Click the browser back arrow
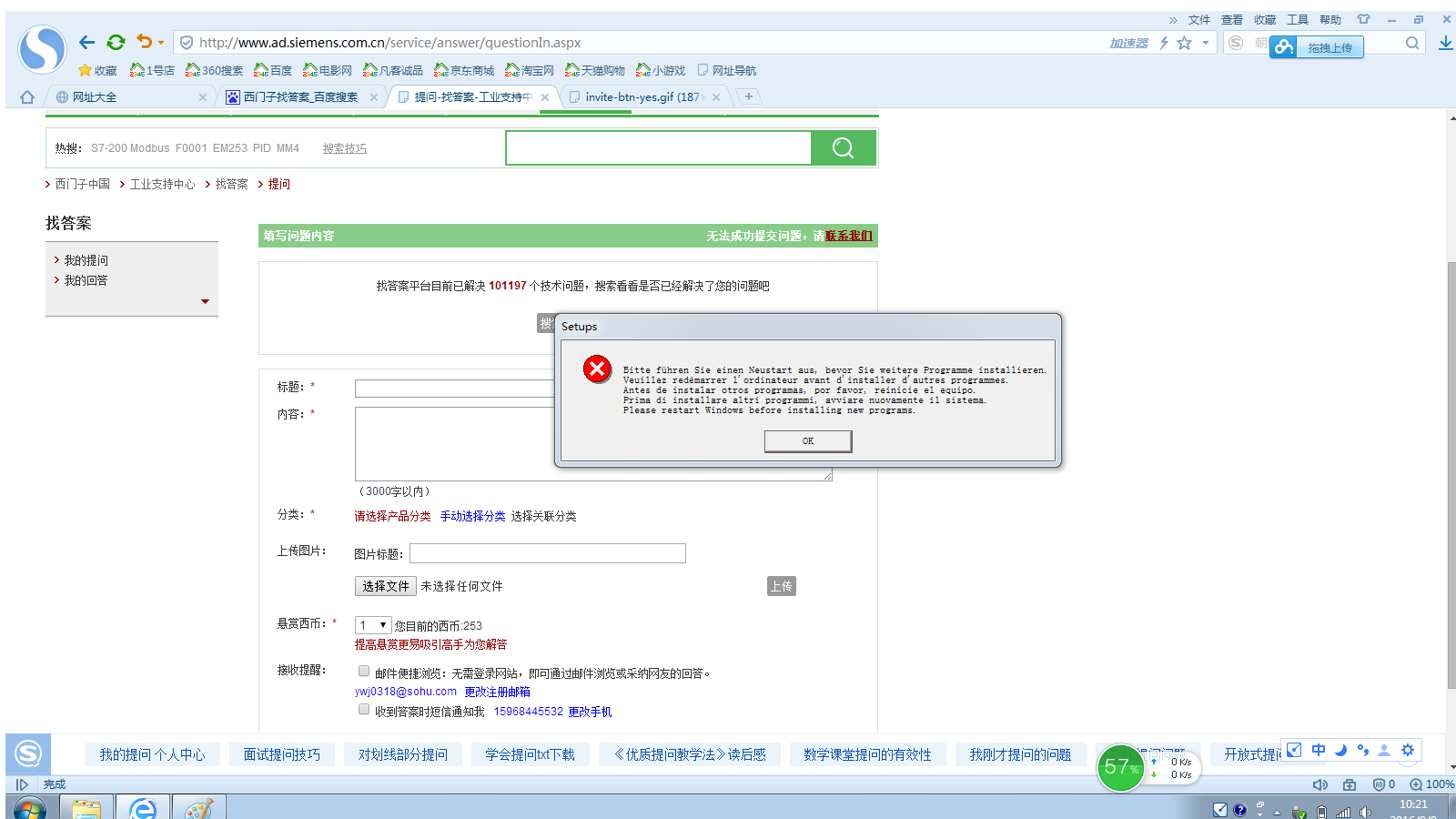 [86, 42]
